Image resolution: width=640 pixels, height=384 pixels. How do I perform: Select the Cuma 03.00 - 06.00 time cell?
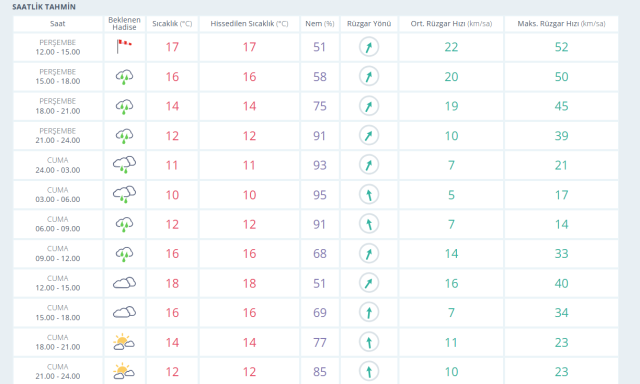pos(58,195)
